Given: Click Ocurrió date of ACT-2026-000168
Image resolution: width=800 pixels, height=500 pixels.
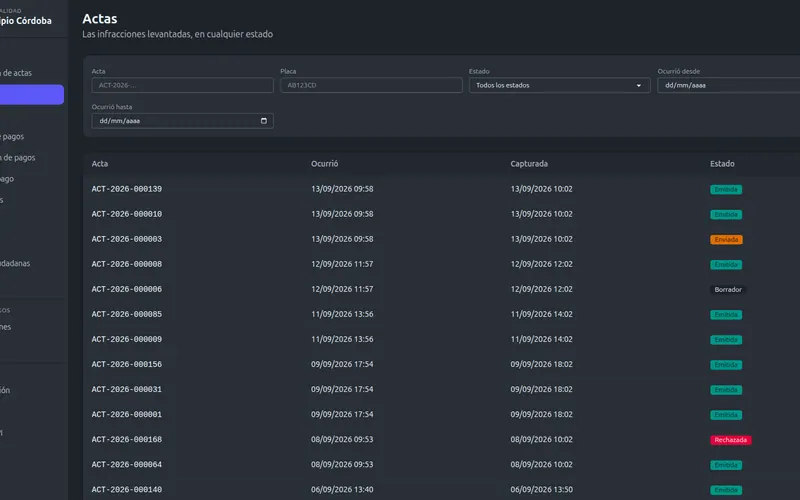Looking at the screenshot, I should click(342, 439).
